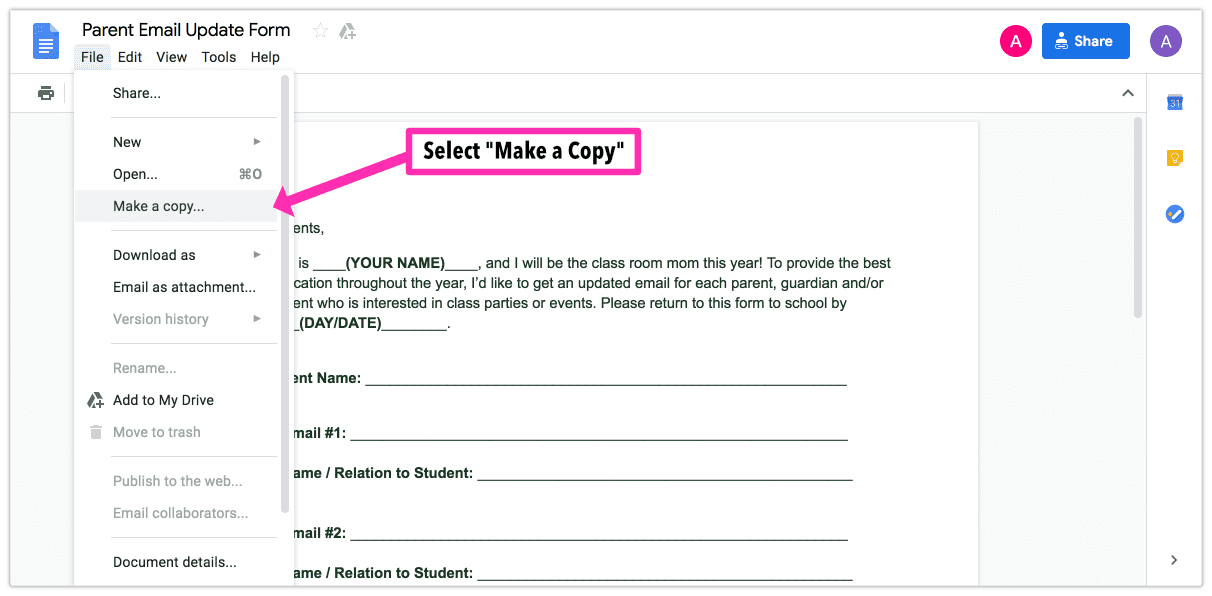Viewport: 1212px width, 596px height.
Task: Open the Edit menu
Action: 130,57
